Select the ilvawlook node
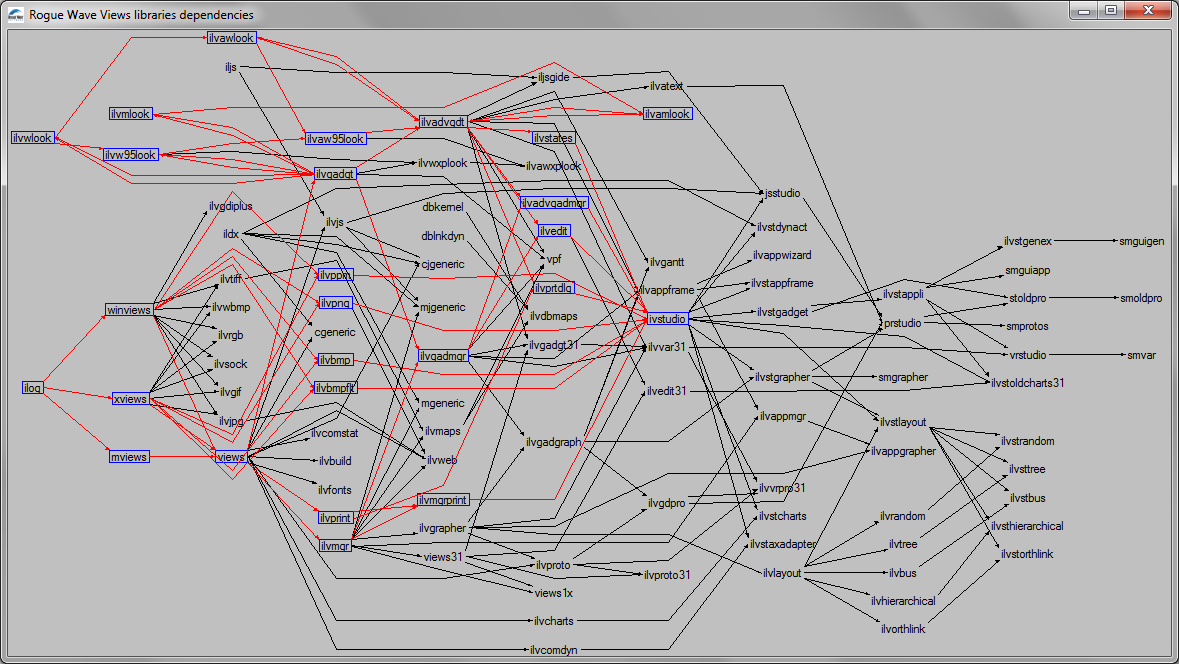Viewport: 1179px width, 664px height. pyautogui.click(x=231, y=38)
